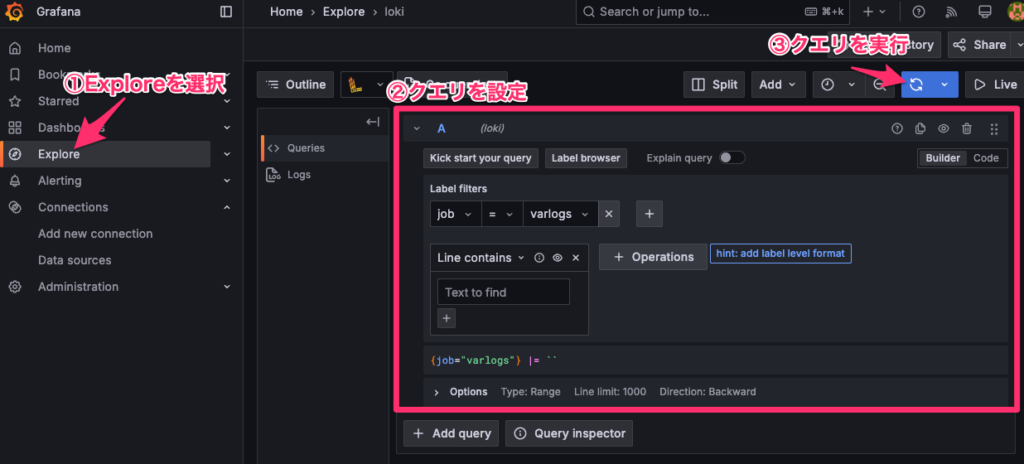This screenshot has width=1024, height=464.
Task: Open Explore in the sidebar
Action: coord(59,154)
